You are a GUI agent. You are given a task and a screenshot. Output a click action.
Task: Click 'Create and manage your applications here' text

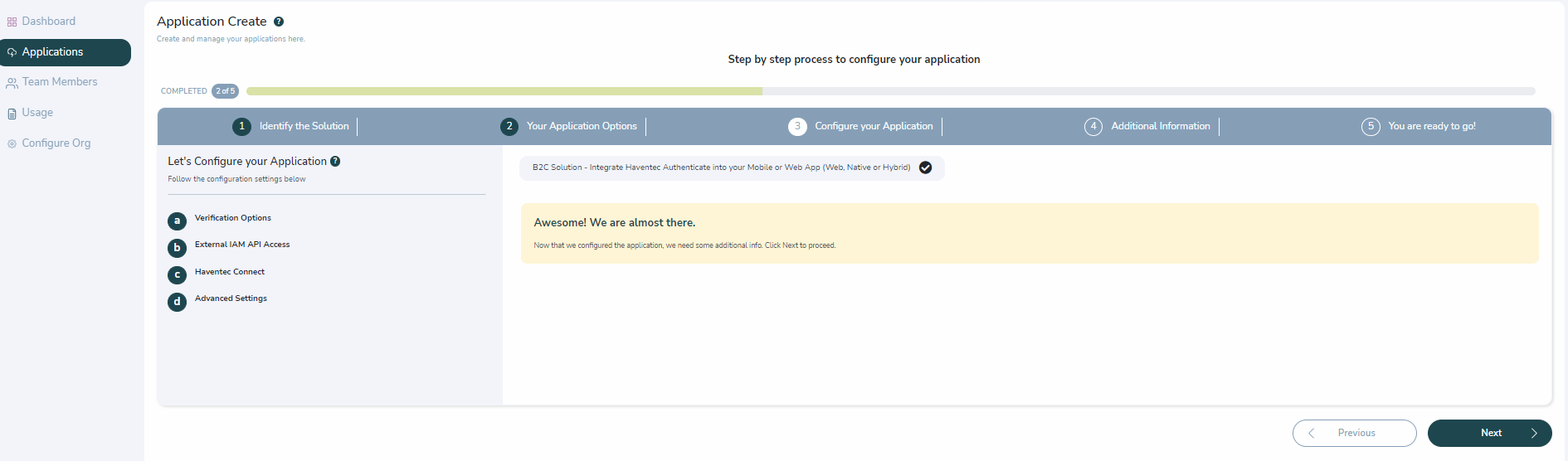[x=231, y=39]
